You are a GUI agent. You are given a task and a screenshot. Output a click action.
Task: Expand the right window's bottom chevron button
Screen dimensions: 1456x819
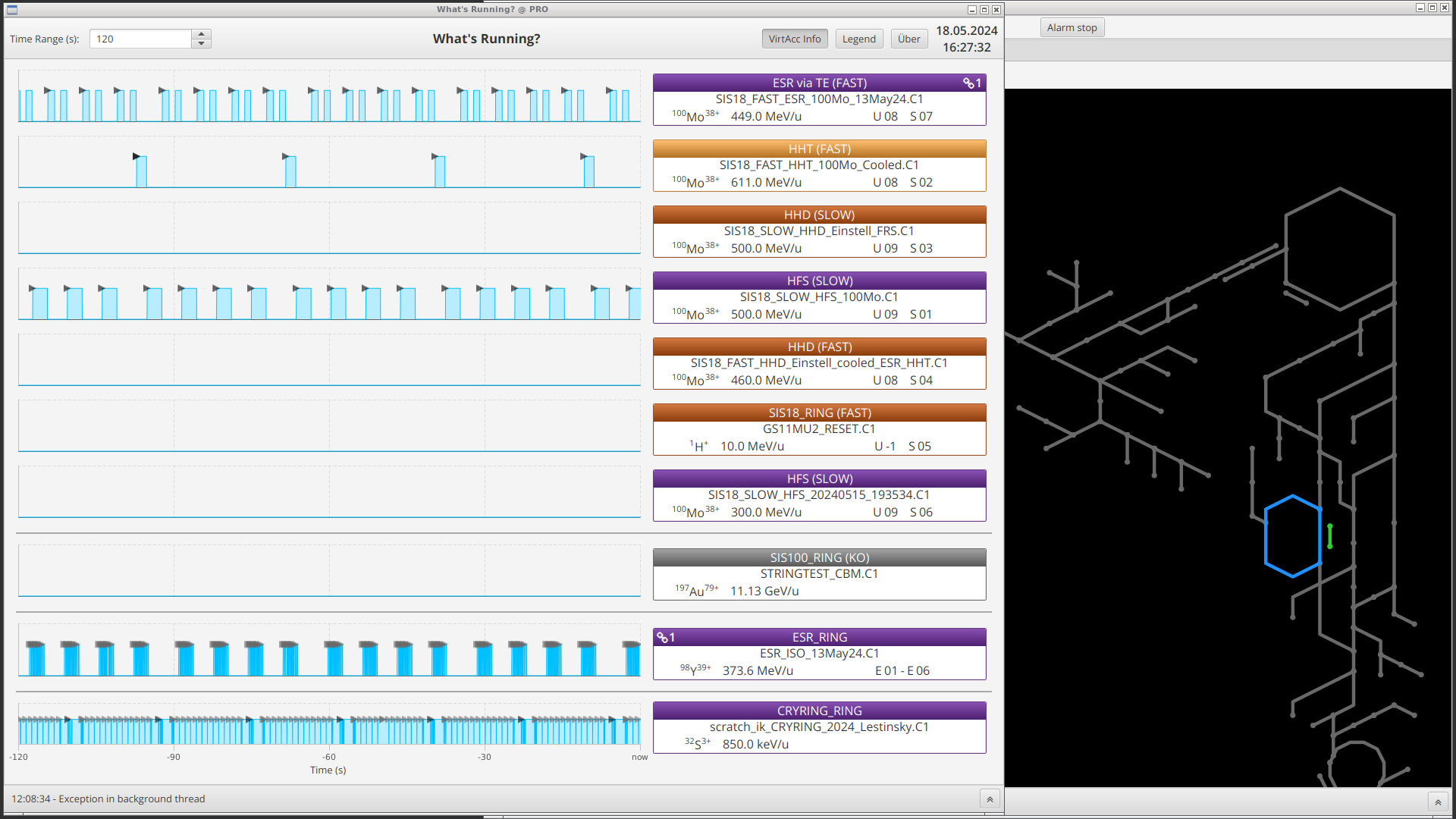pyautogui.click(x=1438, y=802)
